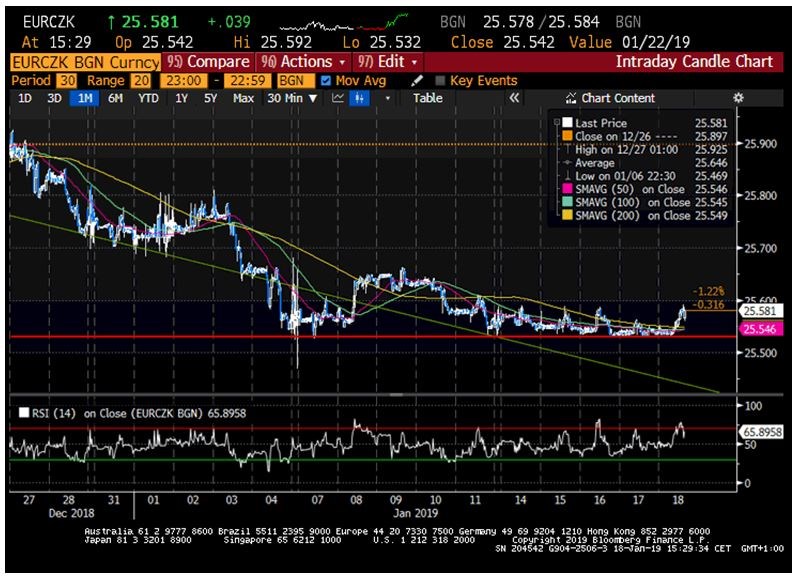This screenshot has height=578, width=802.
Task: Click the pencil annotation icon
Action: (x=418, y=80)
